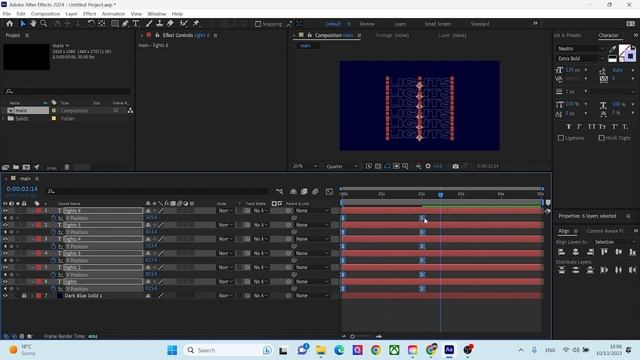Screen dimensions: 640x360
Task: Open the magnification dropdown showing 25%
Action: tap(305, 166)
